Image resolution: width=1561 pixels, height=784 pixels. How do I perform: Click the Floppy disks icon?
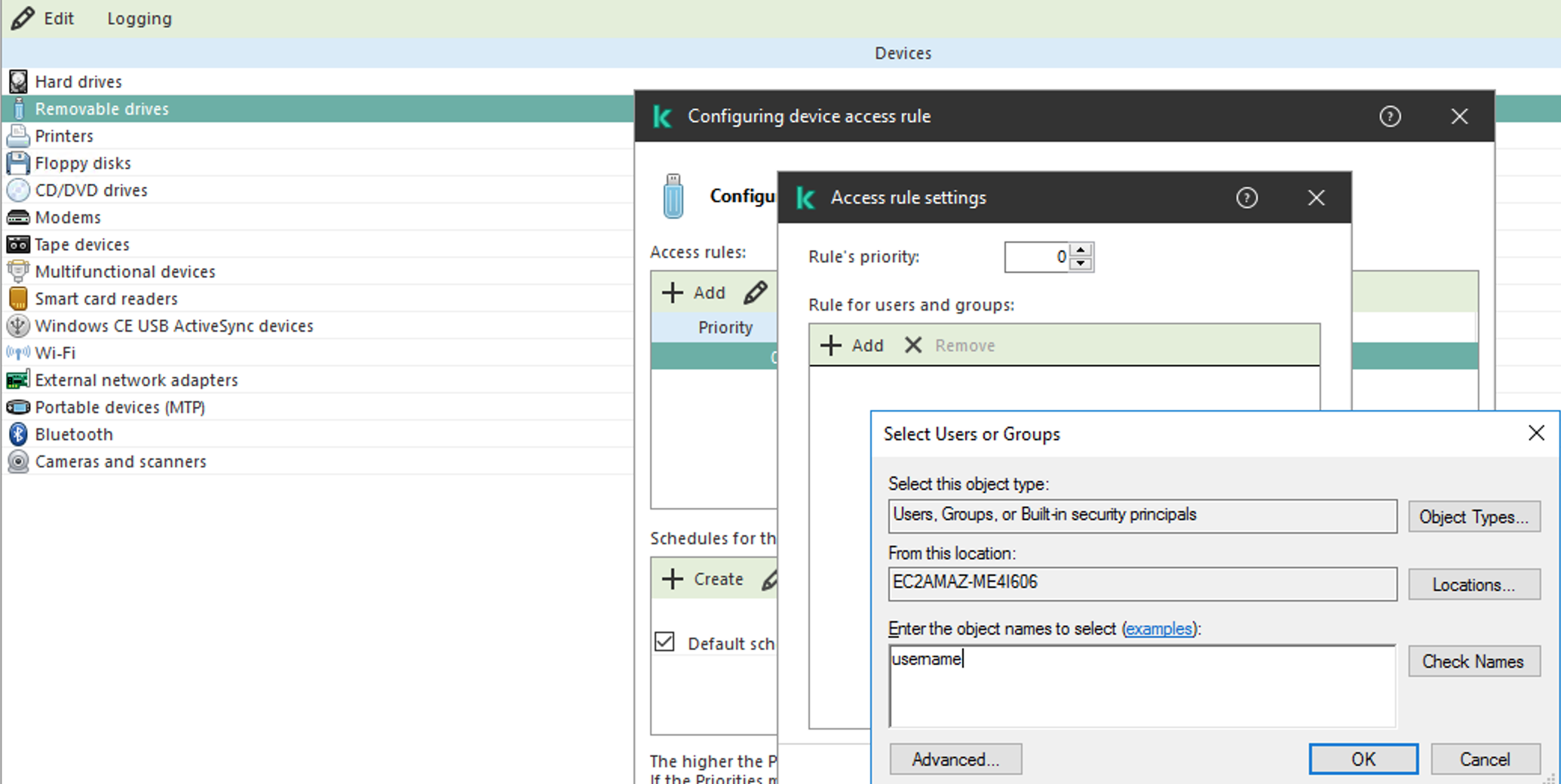pyautogui.click(x=18, y=163)
